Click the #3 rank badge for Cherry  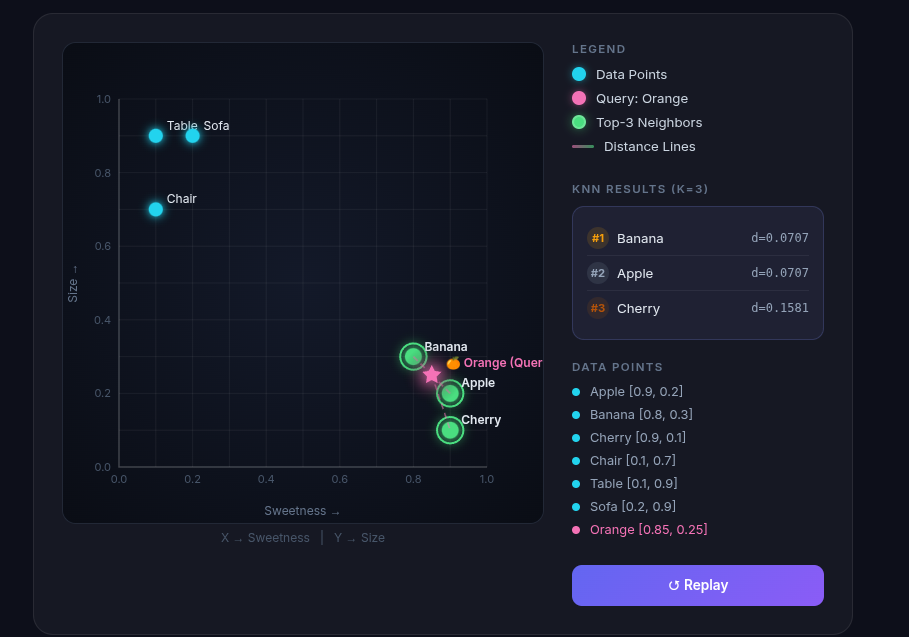coord(598,308)
